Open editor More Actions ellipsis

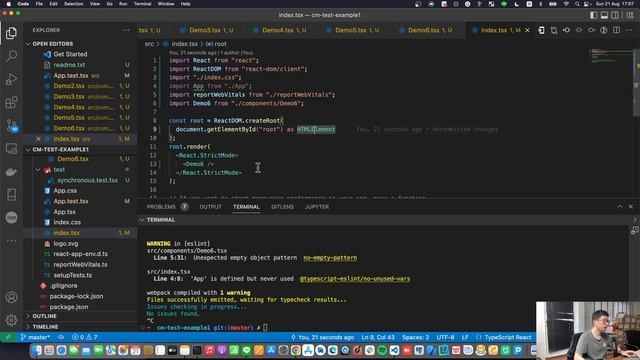point(629,30)
